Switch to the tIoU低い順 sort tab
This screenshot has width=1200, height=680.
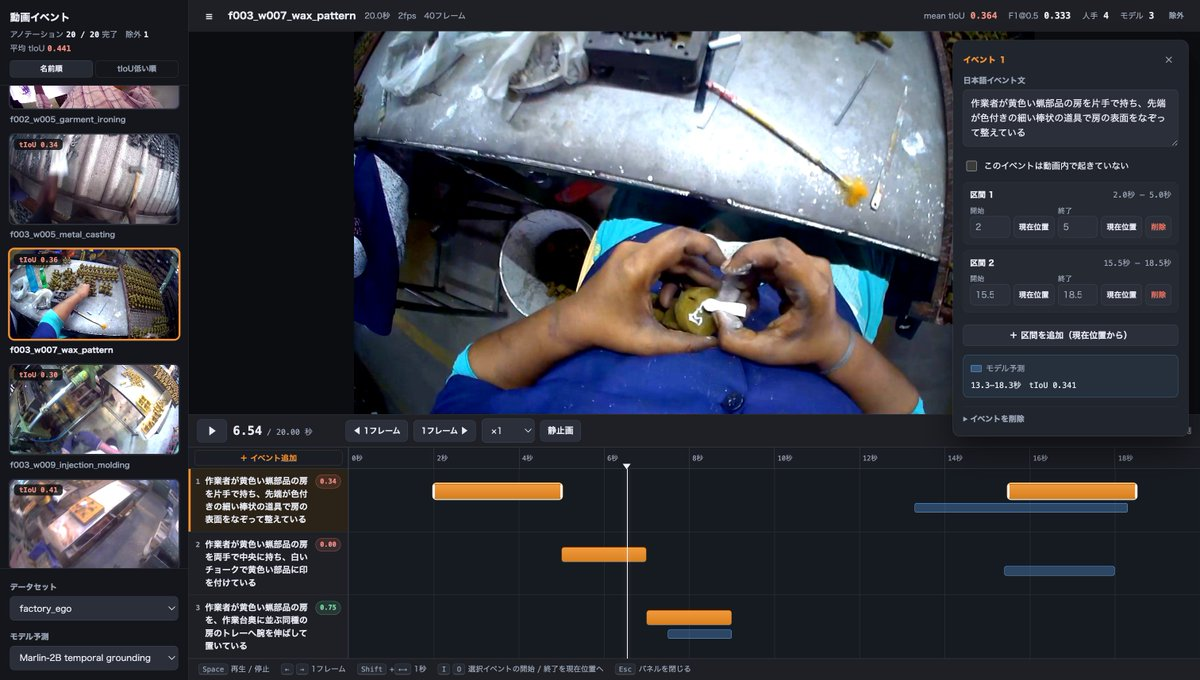click(136, 69)
